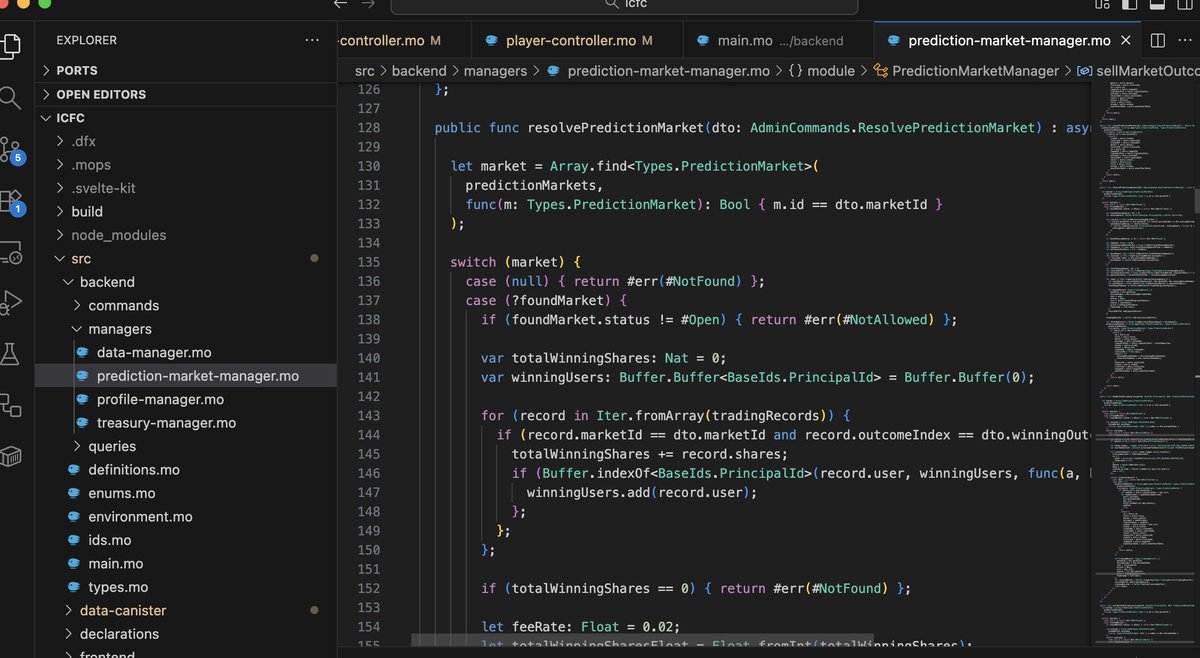
Task: Click line number 128 in the gutter
Action: point(368,128)
